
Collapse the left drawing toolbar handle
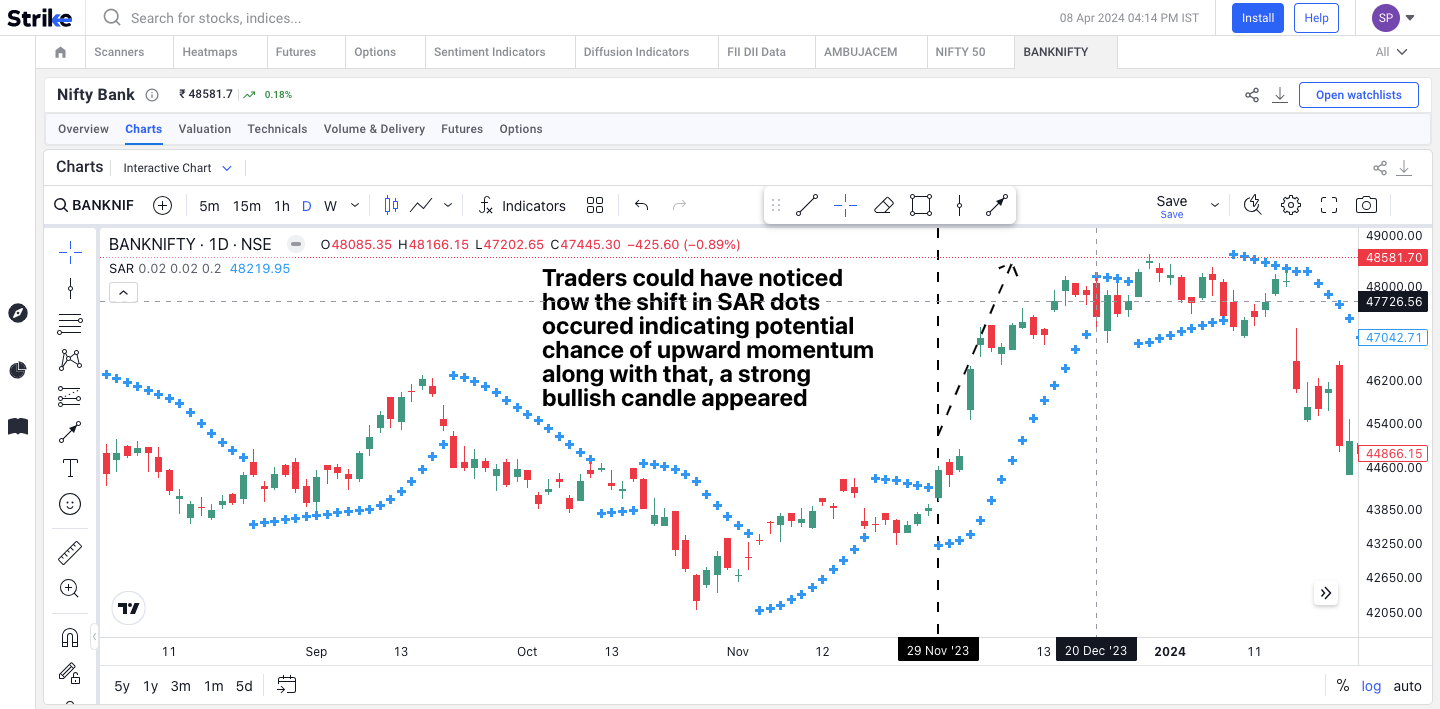94,635
